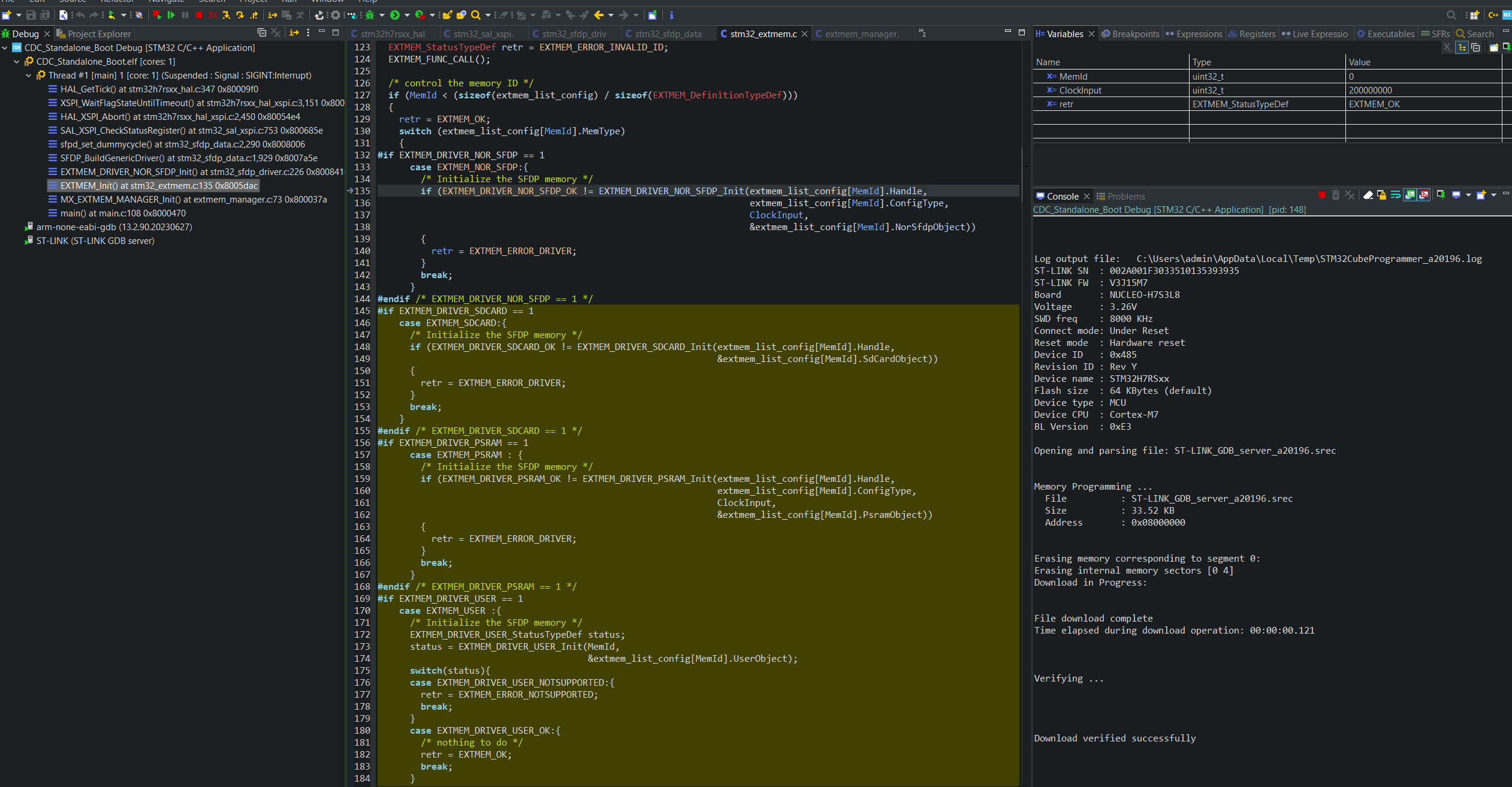1512x787 pixels.
Task: Click the Step Into button
Action: (226, 15)
